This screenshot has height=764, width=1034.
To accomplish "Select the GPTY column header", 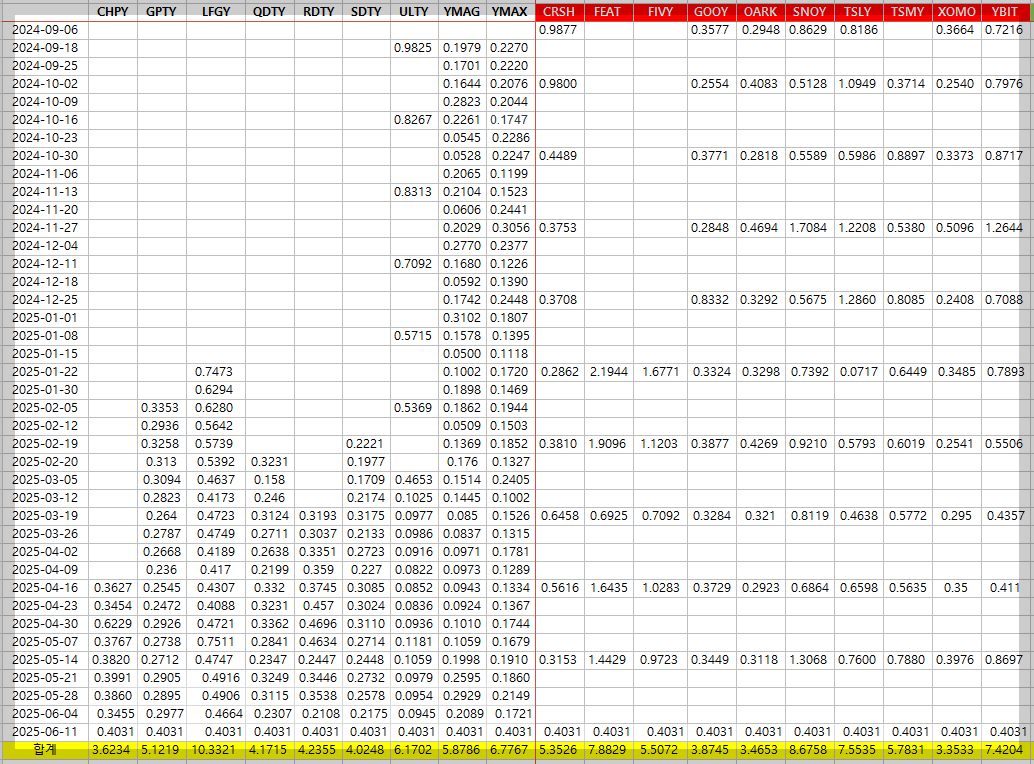I will [x=162, y=11].
